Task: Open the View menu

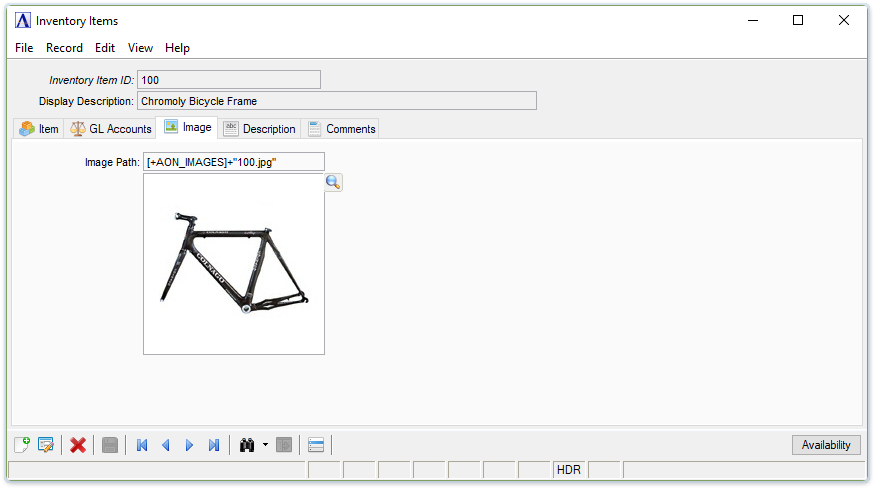Action: tap(140, 48)
